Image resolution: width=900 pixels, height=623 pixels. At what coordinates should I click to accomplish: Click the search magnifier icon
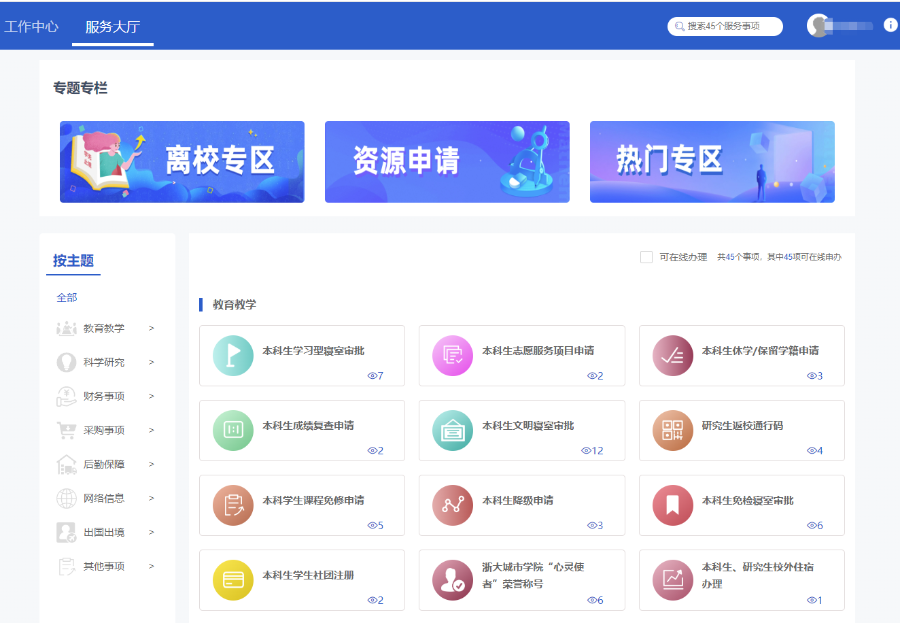pos(680,26)
